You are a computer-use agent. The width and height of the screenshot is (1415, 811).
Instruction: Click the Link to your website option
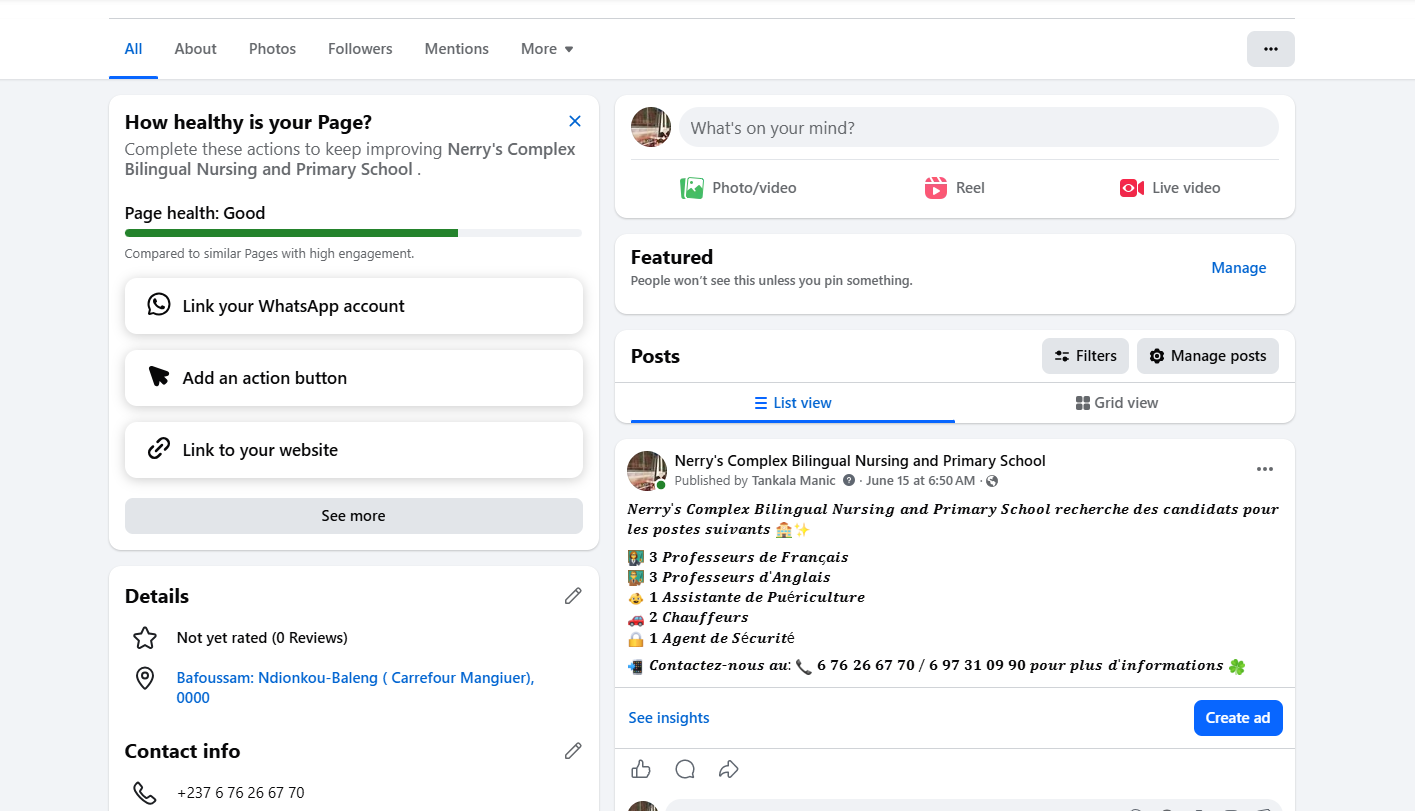click(354, 450)
